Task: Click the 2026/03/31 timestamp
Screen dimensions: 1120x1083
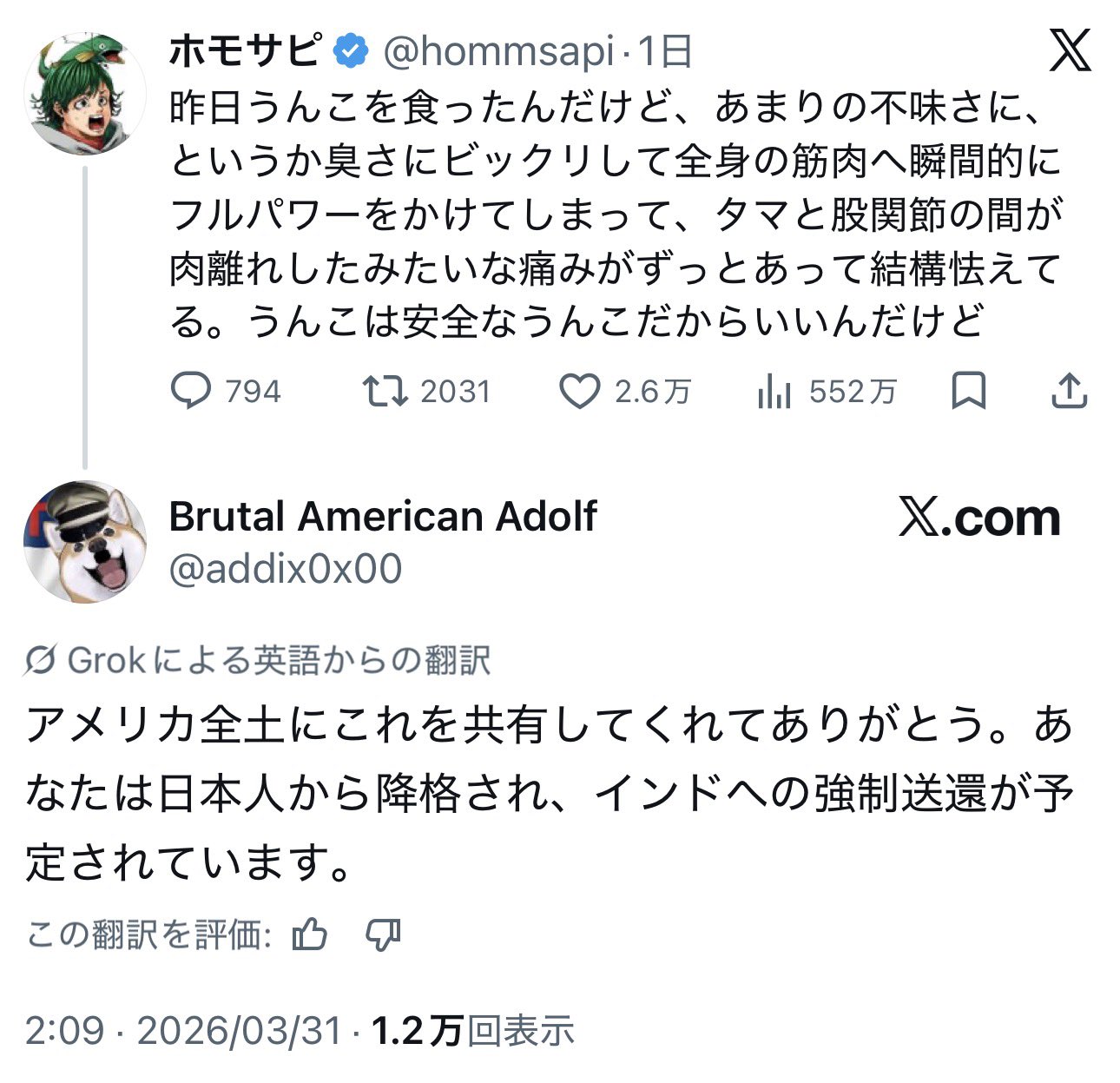Action: click(239, 1031)
